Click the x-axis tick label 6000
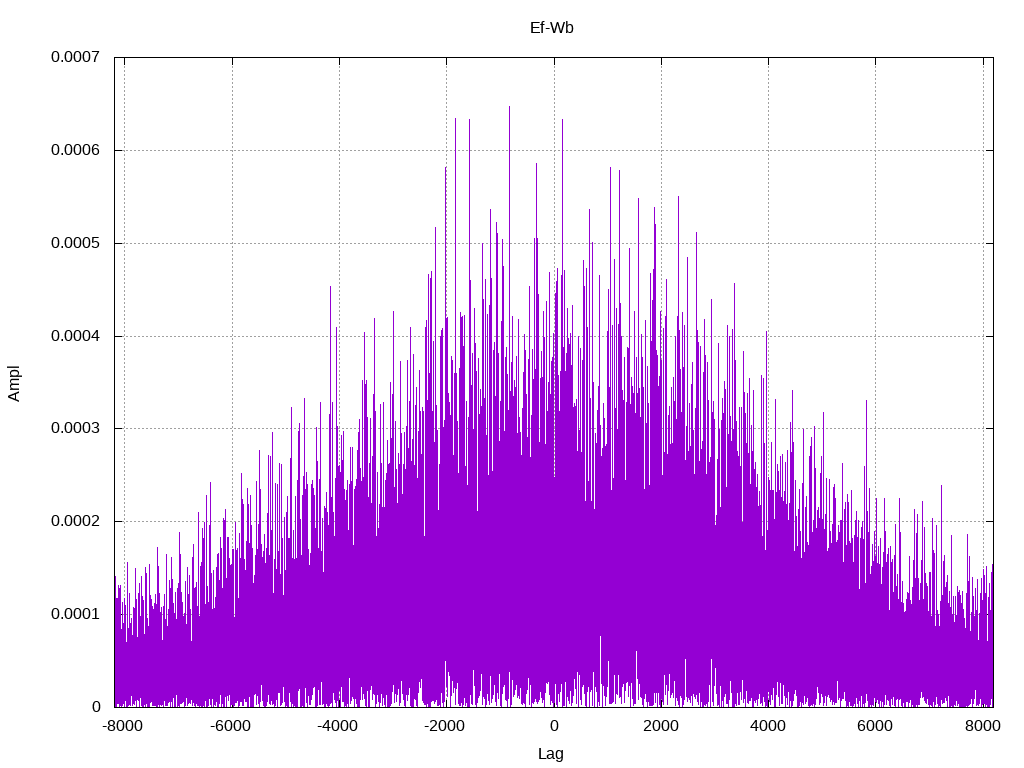 point(875,726)
